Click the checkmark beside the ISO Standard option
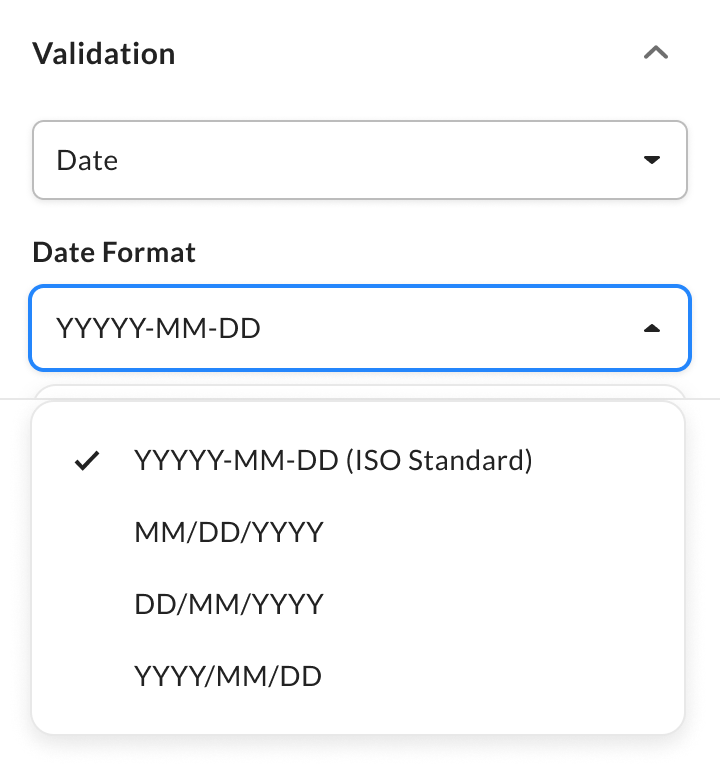 pos(89,461)
